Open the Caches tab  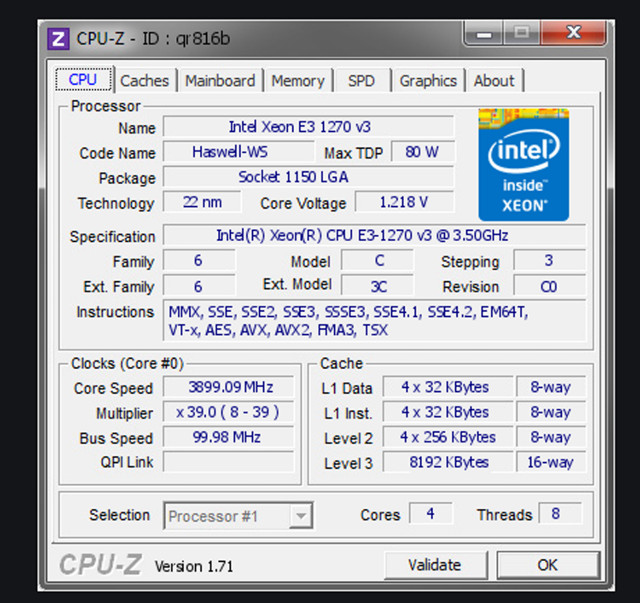click(x=144, y=81)
